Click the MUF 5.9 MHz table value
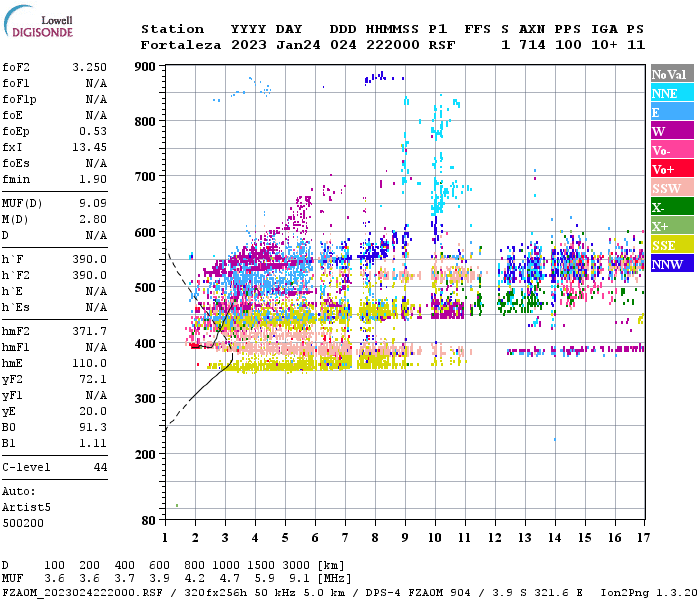 coord(264,579)
